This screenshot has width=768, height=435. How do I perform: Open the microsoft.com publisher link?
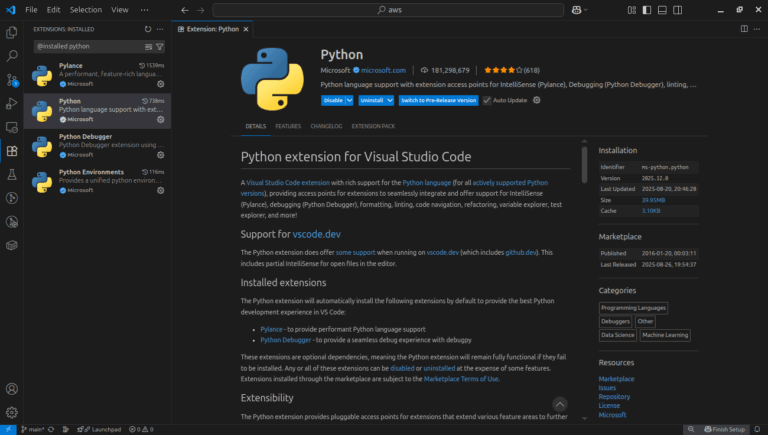tap(383, 71)
